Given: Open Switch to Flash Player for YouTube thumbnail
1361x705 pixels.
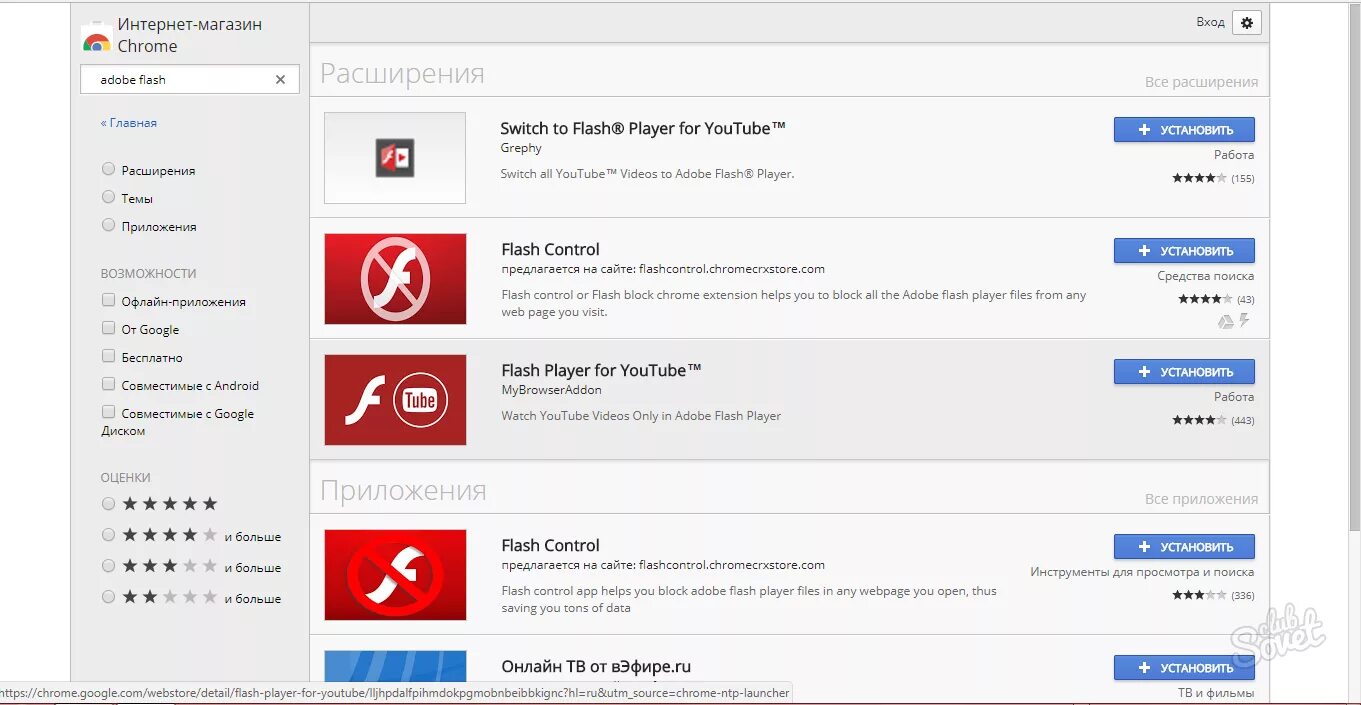Looking at the screenshot, I should (395, 158).
